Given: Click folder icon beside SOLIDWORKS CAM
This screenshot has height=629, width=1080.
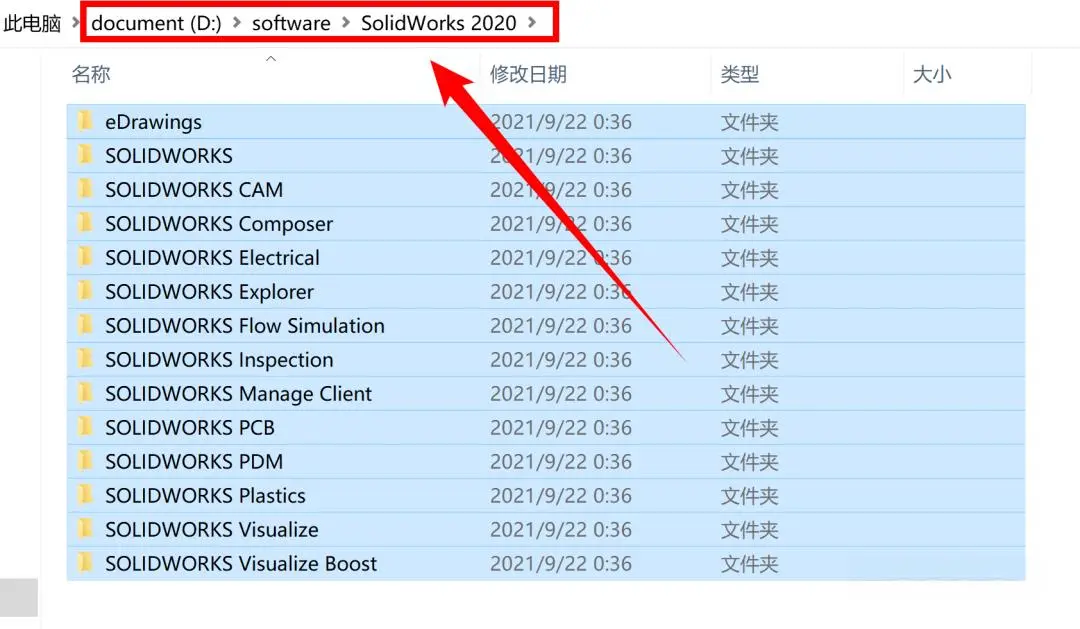Looking at the screenshot, I should pos(85,189).
